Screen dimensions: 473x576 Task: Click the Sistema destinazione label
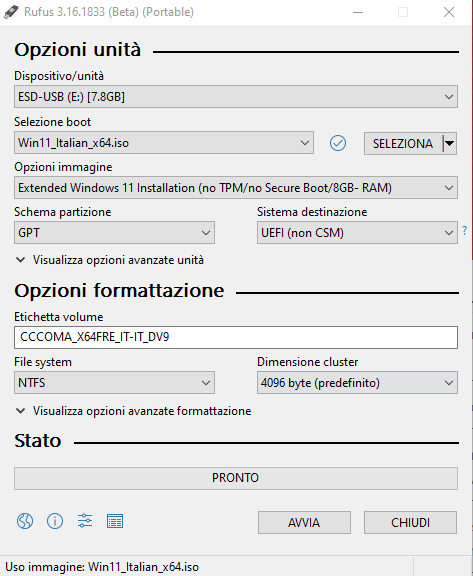point(312,212)
